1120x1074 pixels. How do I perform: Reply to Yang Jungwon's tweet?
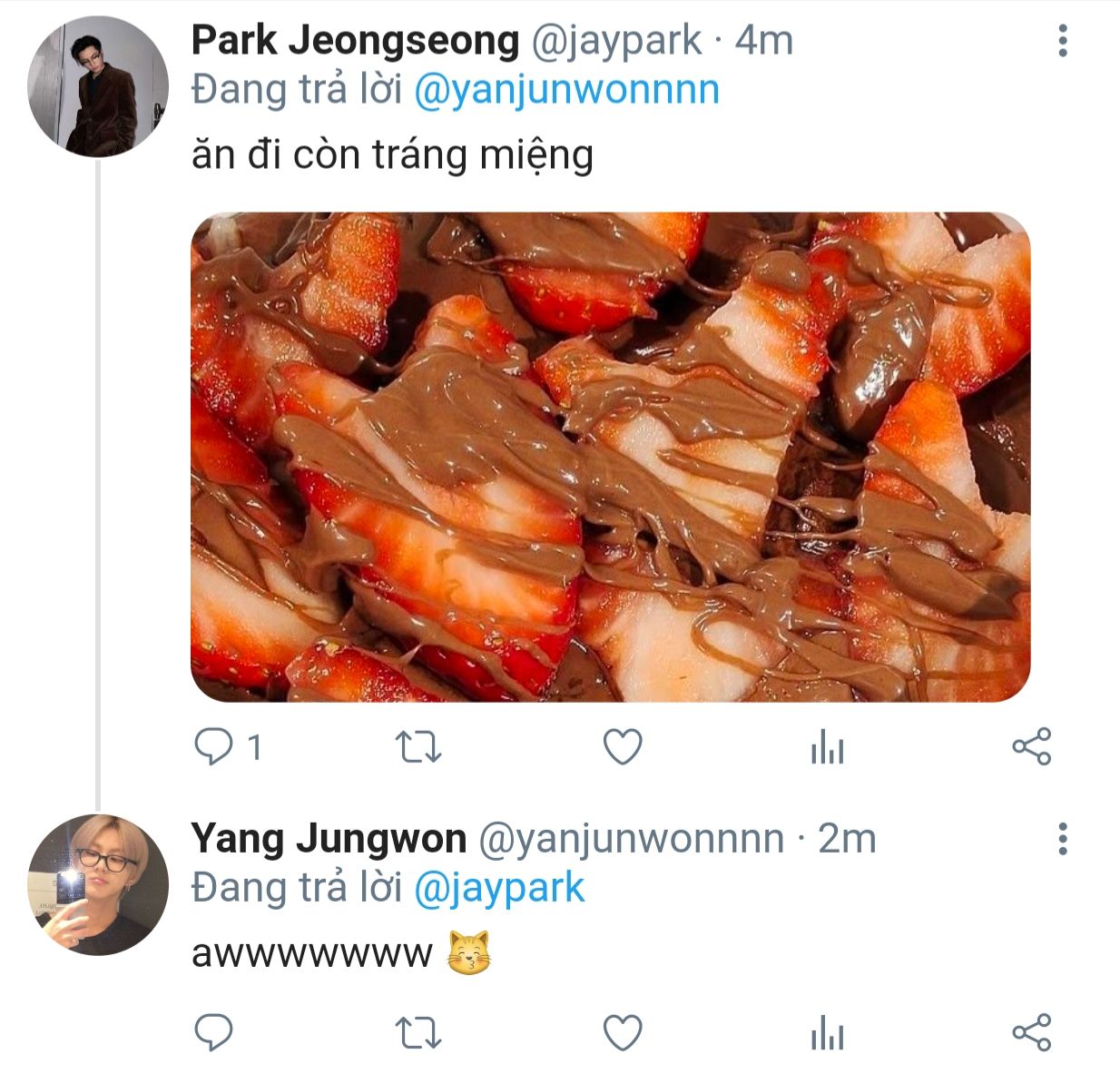click(214, 1033)
